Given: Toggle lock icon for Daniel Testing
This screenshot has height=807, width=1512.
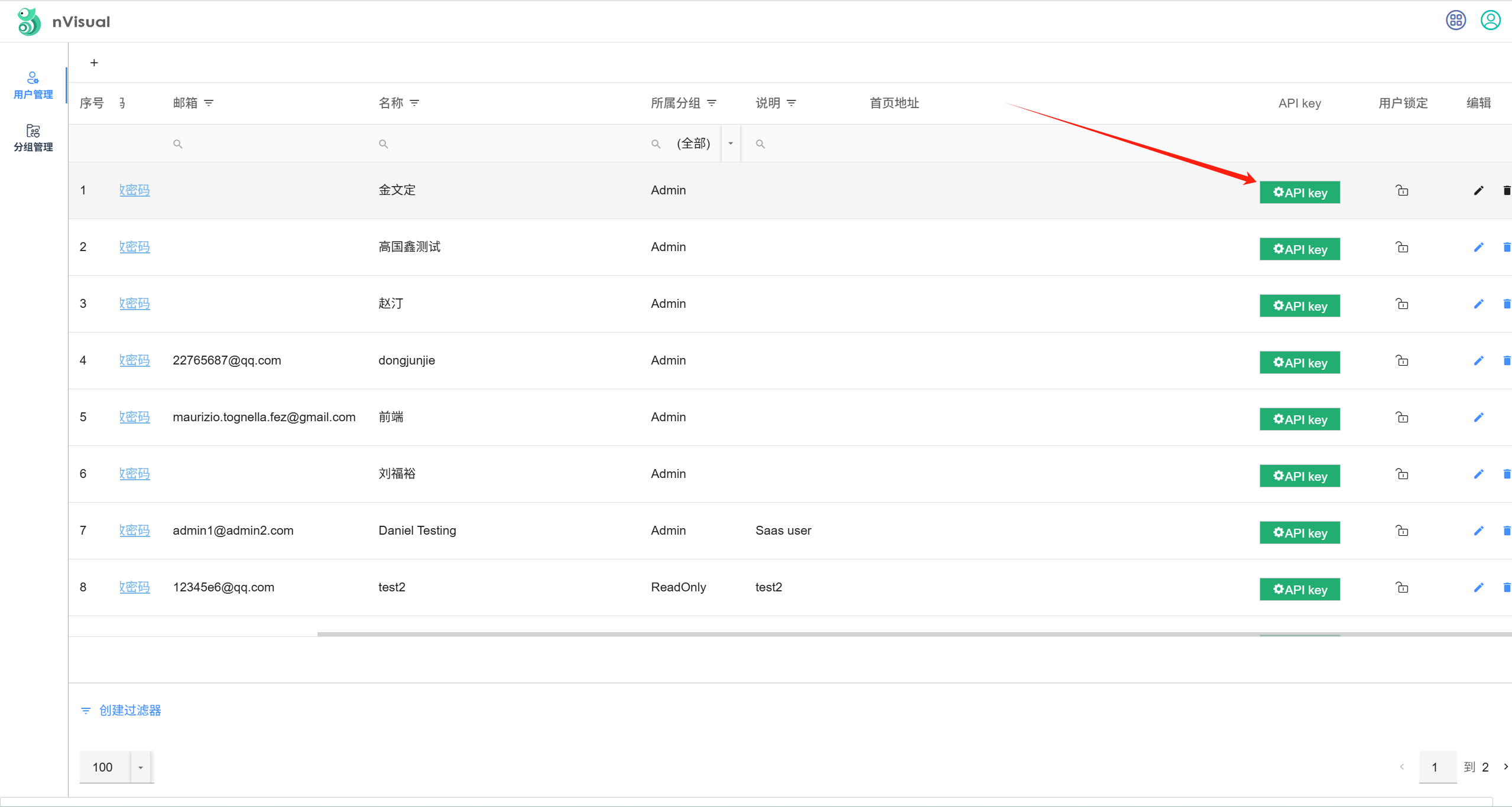Looking at the screenshot, I should (x=1402, y=531).
